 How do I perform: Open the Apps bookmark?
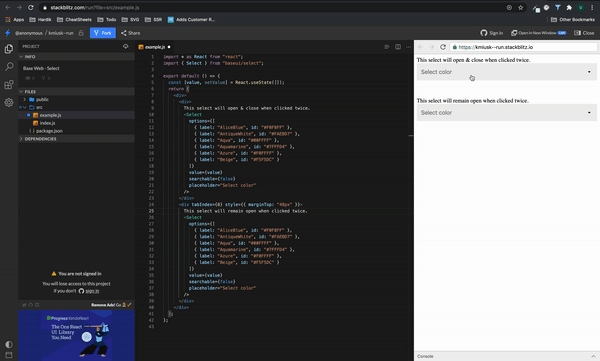(x=15, y=20)
